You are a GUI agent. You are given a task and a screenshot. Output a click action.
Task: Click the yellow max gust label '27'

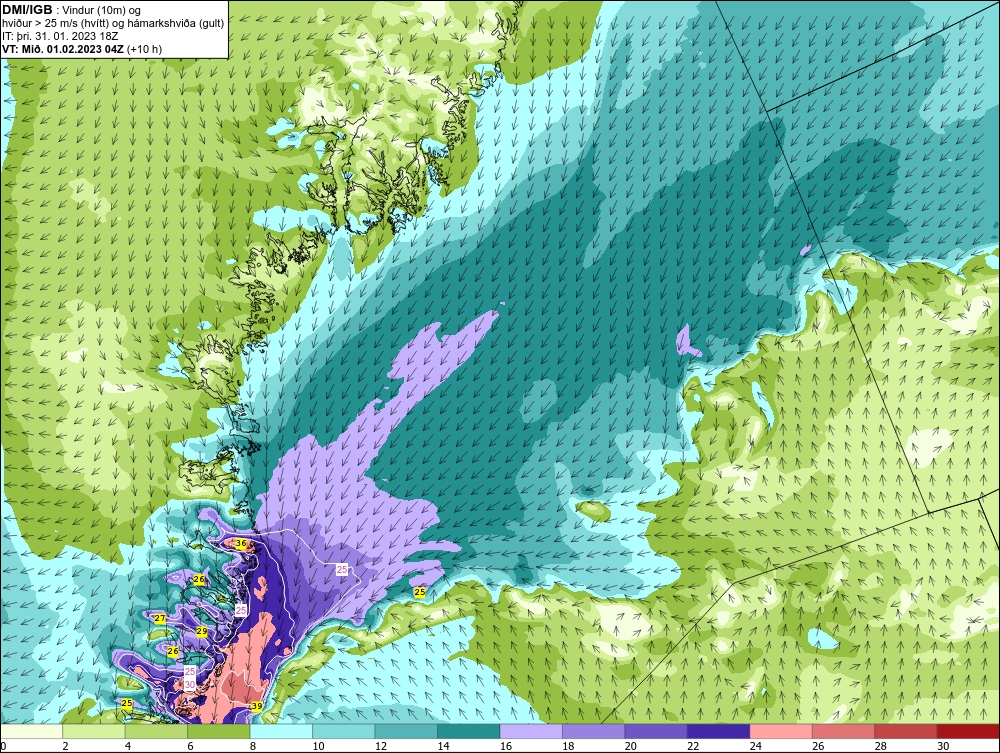pos(159,618)
